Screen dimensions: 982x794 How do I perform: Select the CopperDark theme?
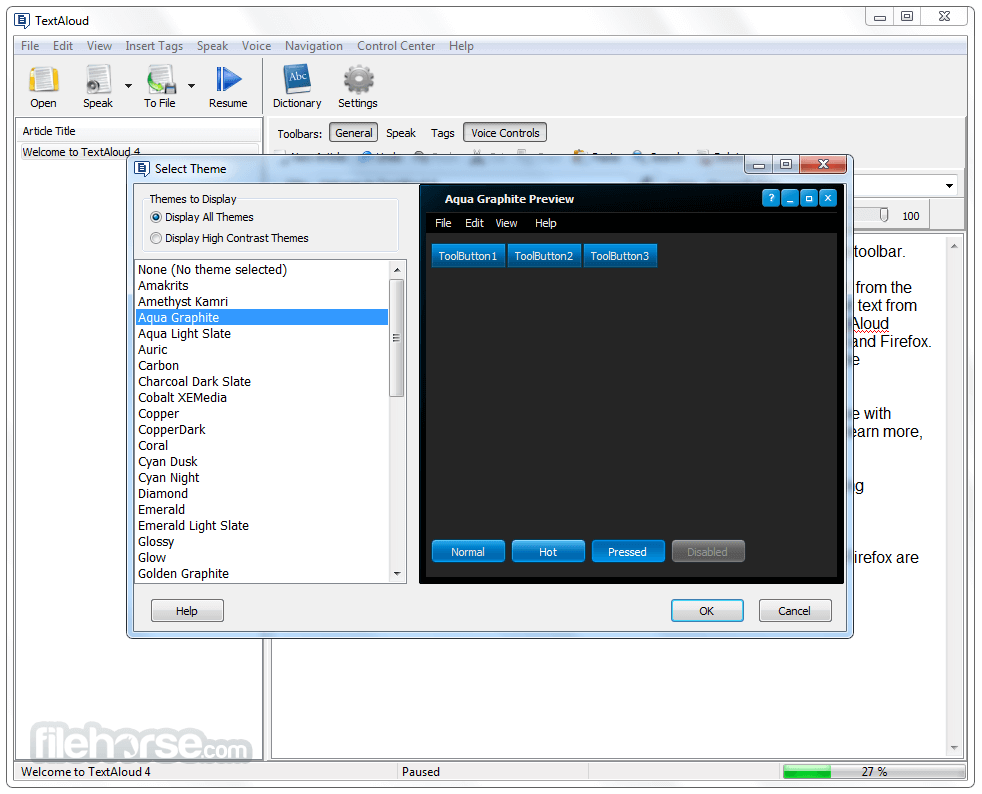262,430
